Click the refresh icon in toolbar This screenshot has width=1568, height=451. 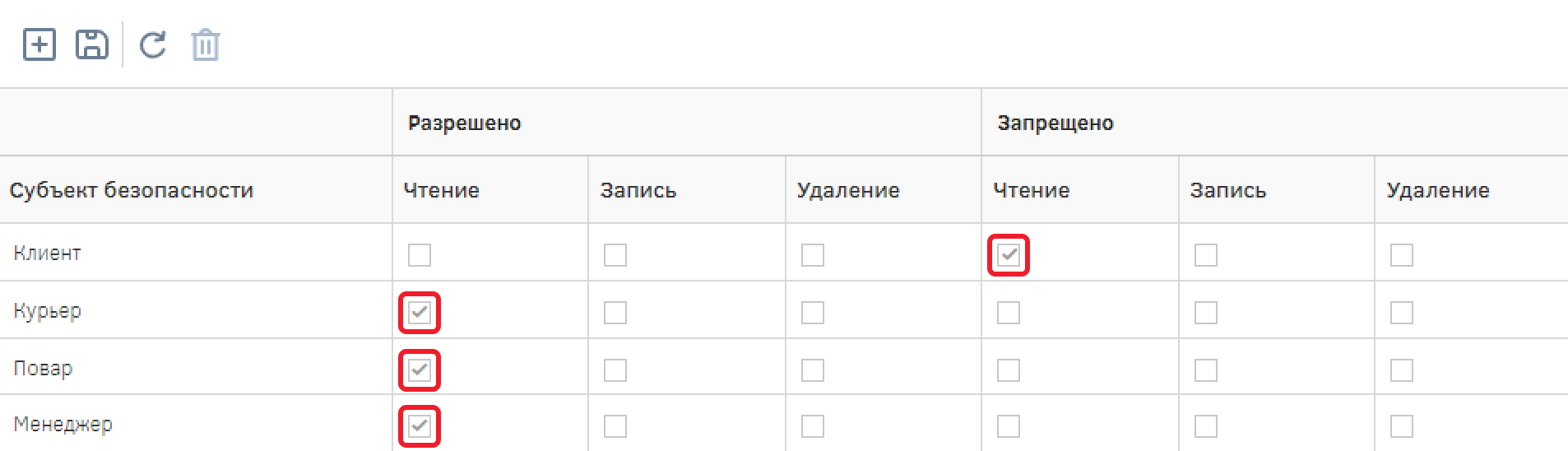(x=152, y=44)
